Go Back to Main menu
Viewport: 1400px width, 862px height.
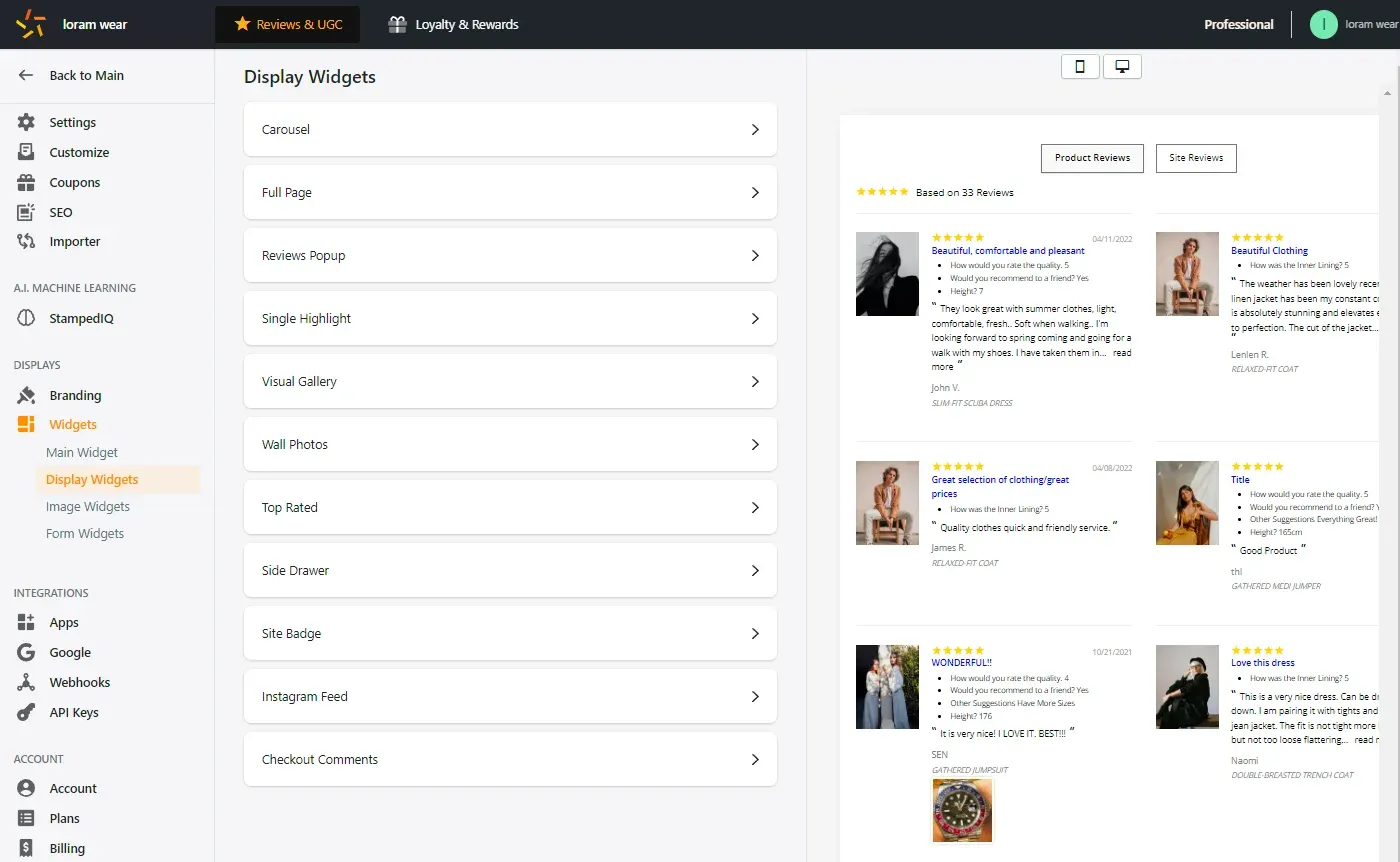[72, 75]
